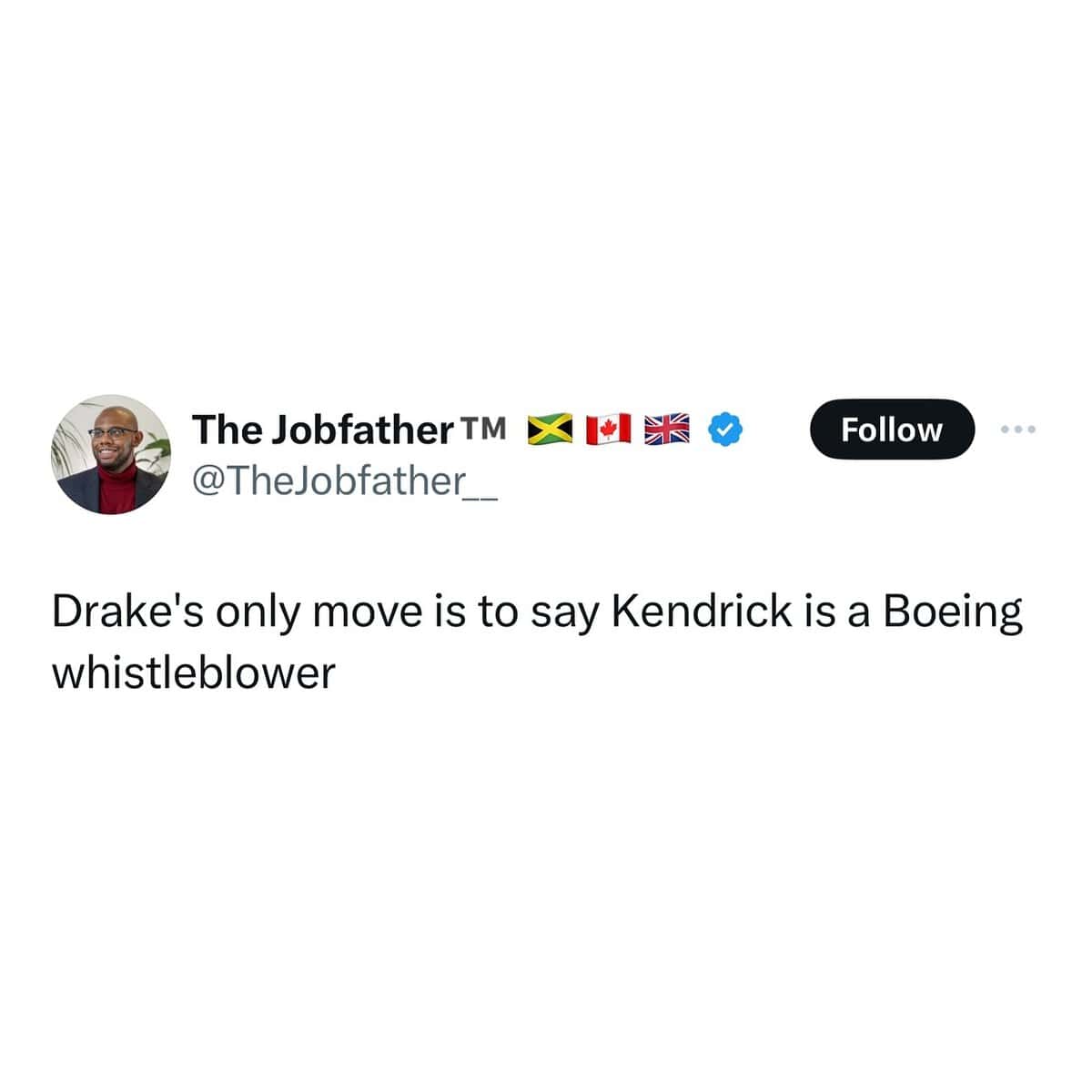1092x1092 pixels.
Task: Click the Union Jack flag emoji
Action: pyautogui.click(x=667, y=429)
